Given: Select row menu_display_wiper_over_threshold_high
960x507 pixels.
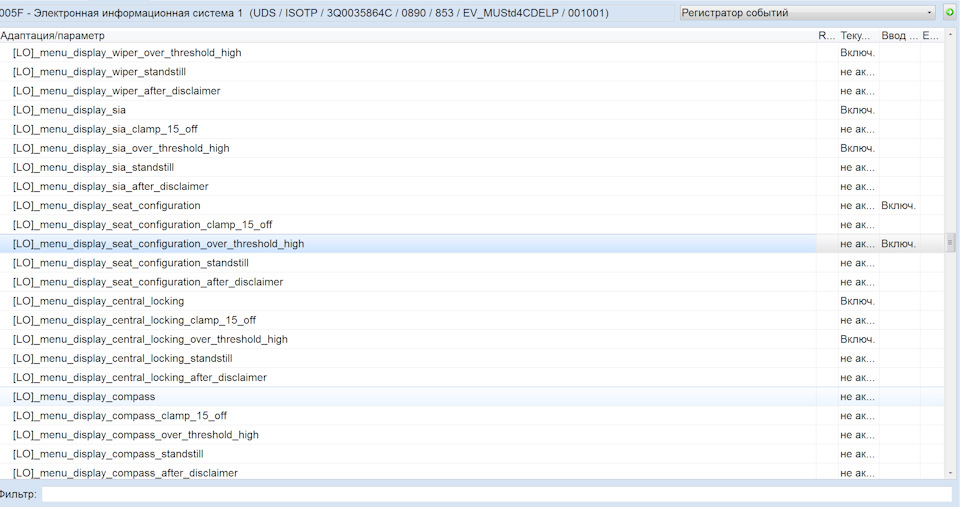Looking at the screenshot, I should [x=471, y=53].
